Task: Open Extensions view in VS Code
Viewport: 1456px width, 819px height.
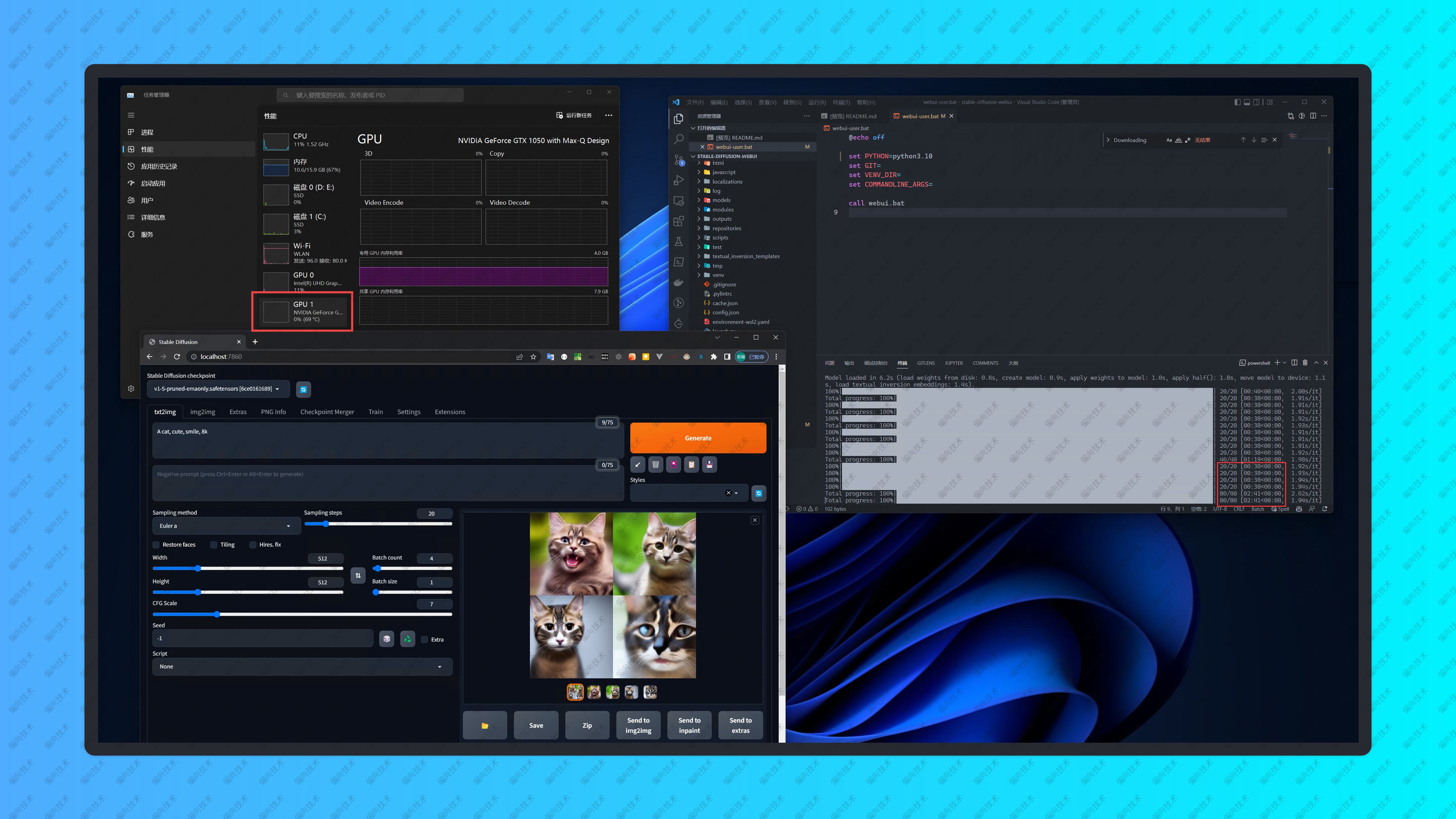Action: coord(678,221)
